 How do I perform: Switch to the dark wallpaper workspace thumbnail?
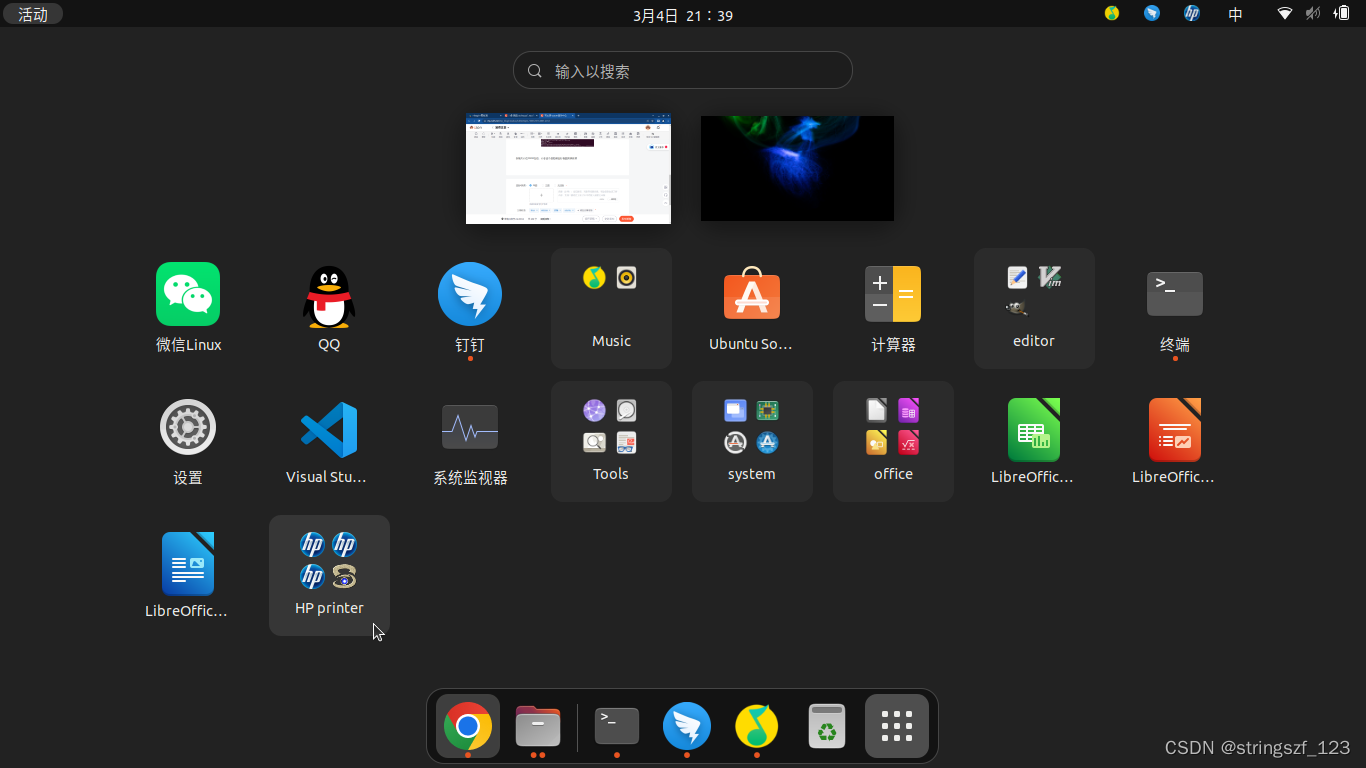[x=798, y=168]
